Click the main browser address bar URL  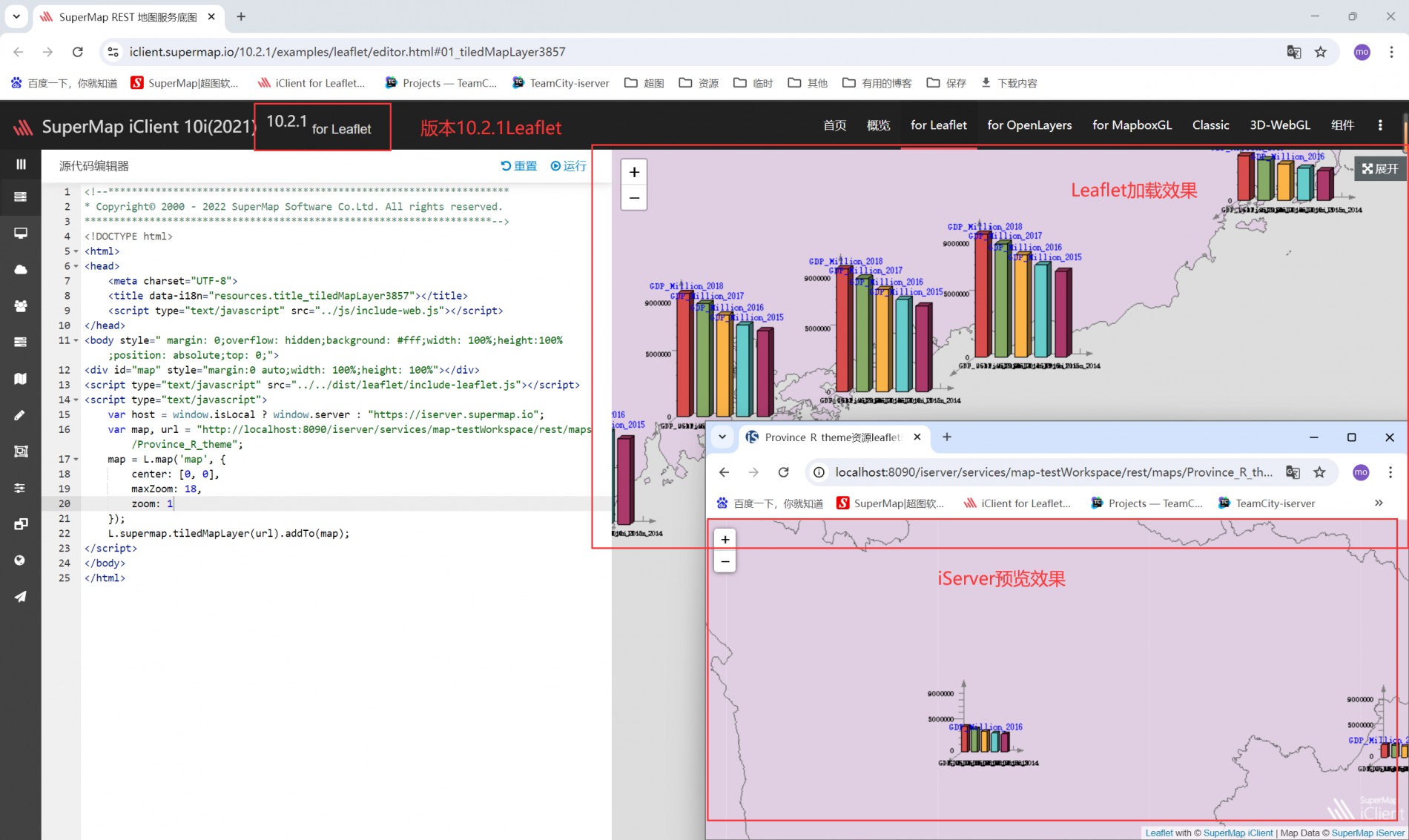(x=347, y=52)
